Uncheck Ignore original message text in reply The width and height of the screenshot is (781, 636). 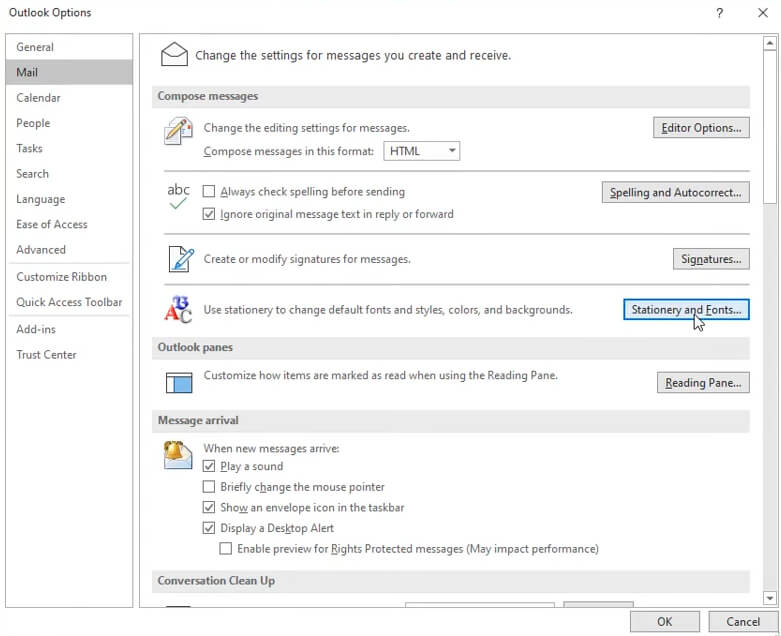(x=209, y=214)
